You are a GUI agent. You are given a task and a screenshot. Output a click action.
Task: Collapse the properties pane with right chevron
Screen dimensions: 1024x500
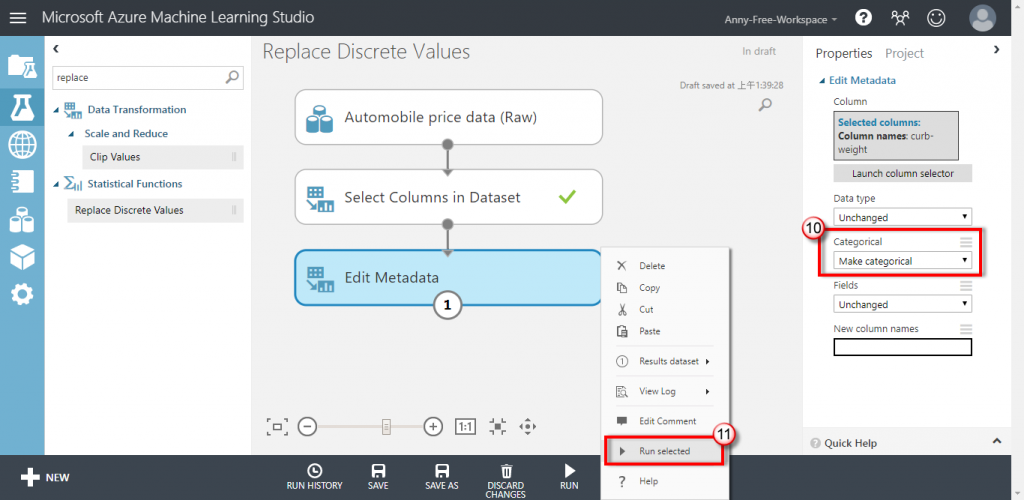point(997,49)
